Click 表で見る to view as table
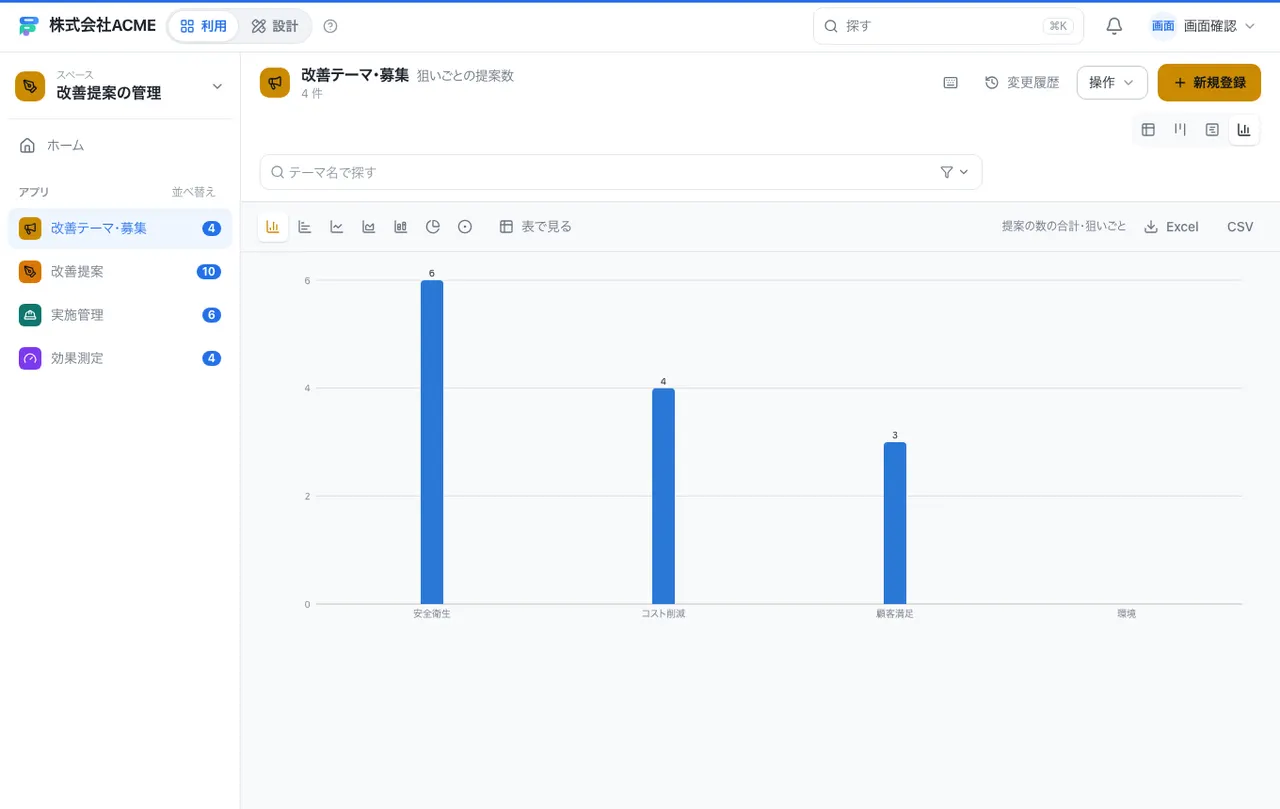The width and height of the screenshot is (1280, 809). pyautogui.click(x=536, y=227)
